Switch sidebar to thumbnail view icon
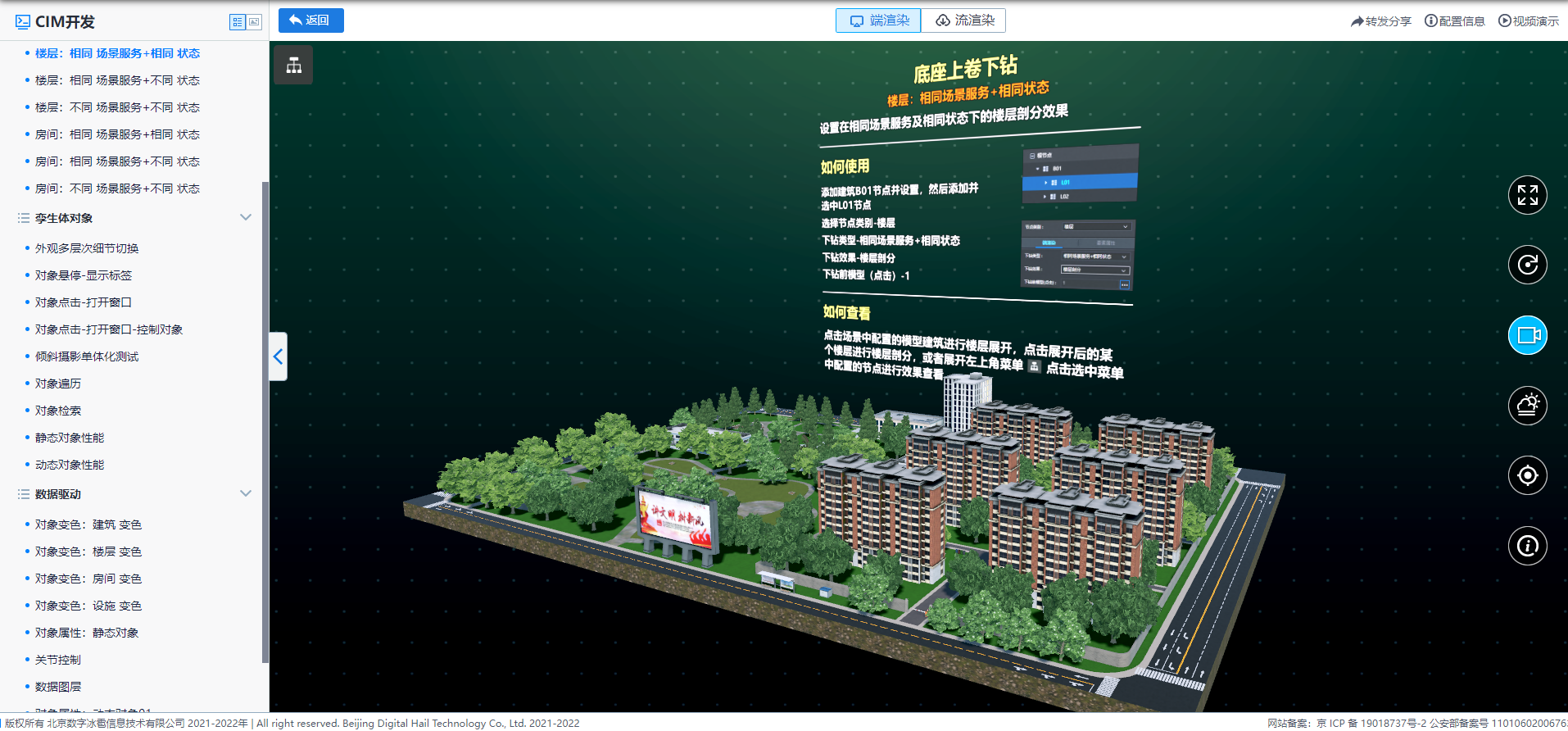 254,22
